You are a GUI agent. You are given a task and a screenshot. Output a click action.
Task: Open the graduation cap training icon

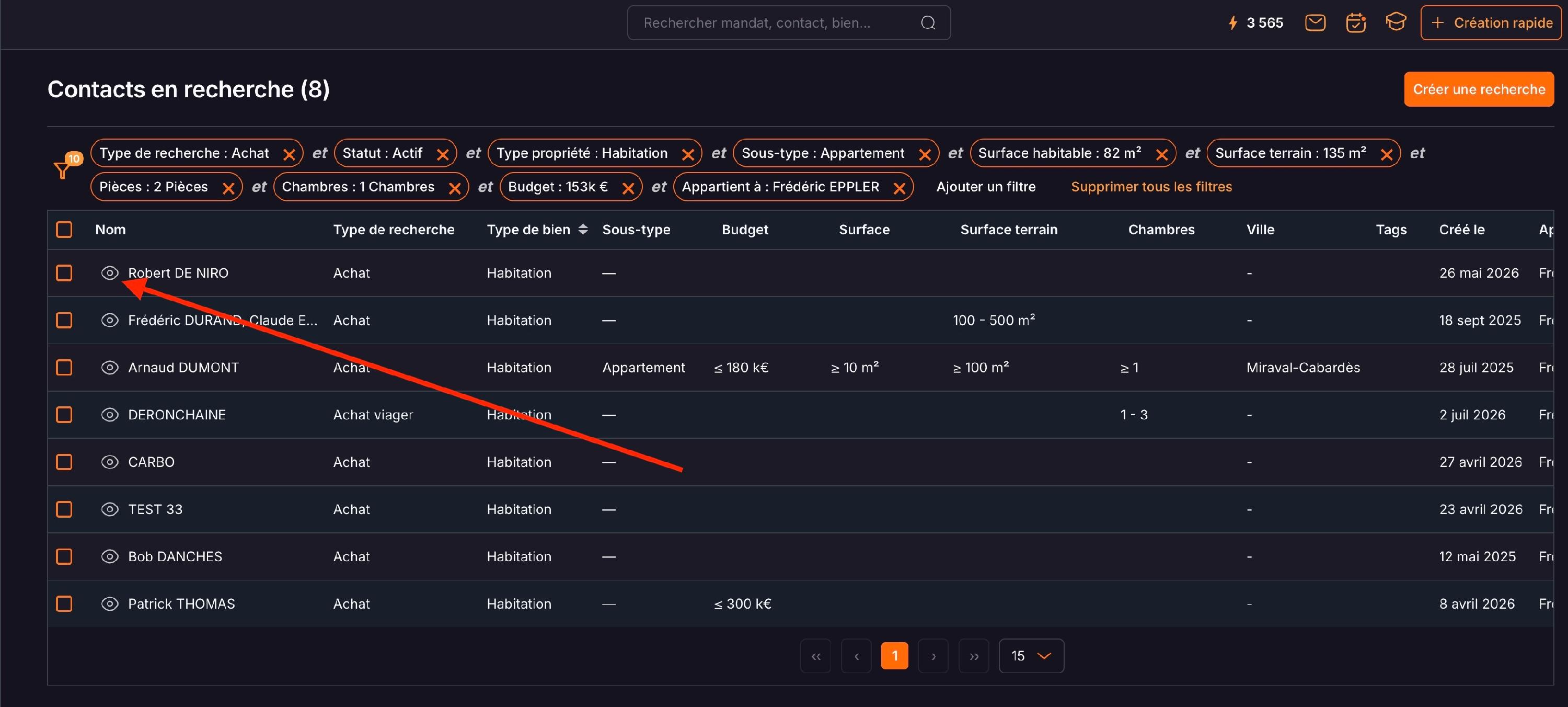tap(1396, 22)
